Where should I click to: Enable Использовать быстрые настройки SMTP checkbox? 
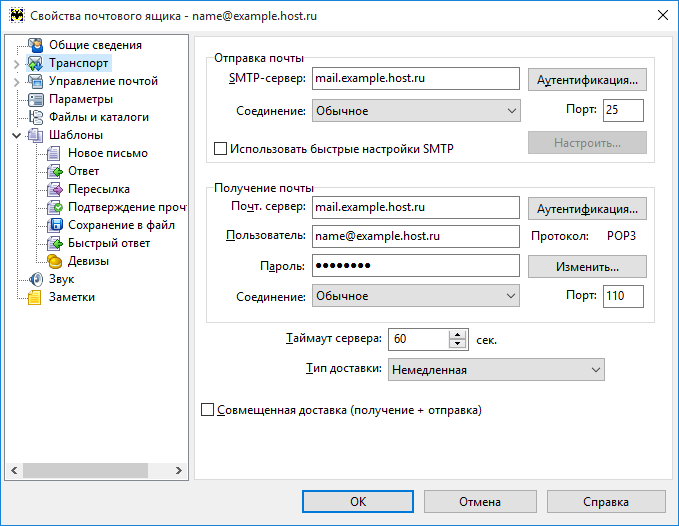[x=220, y=148]
